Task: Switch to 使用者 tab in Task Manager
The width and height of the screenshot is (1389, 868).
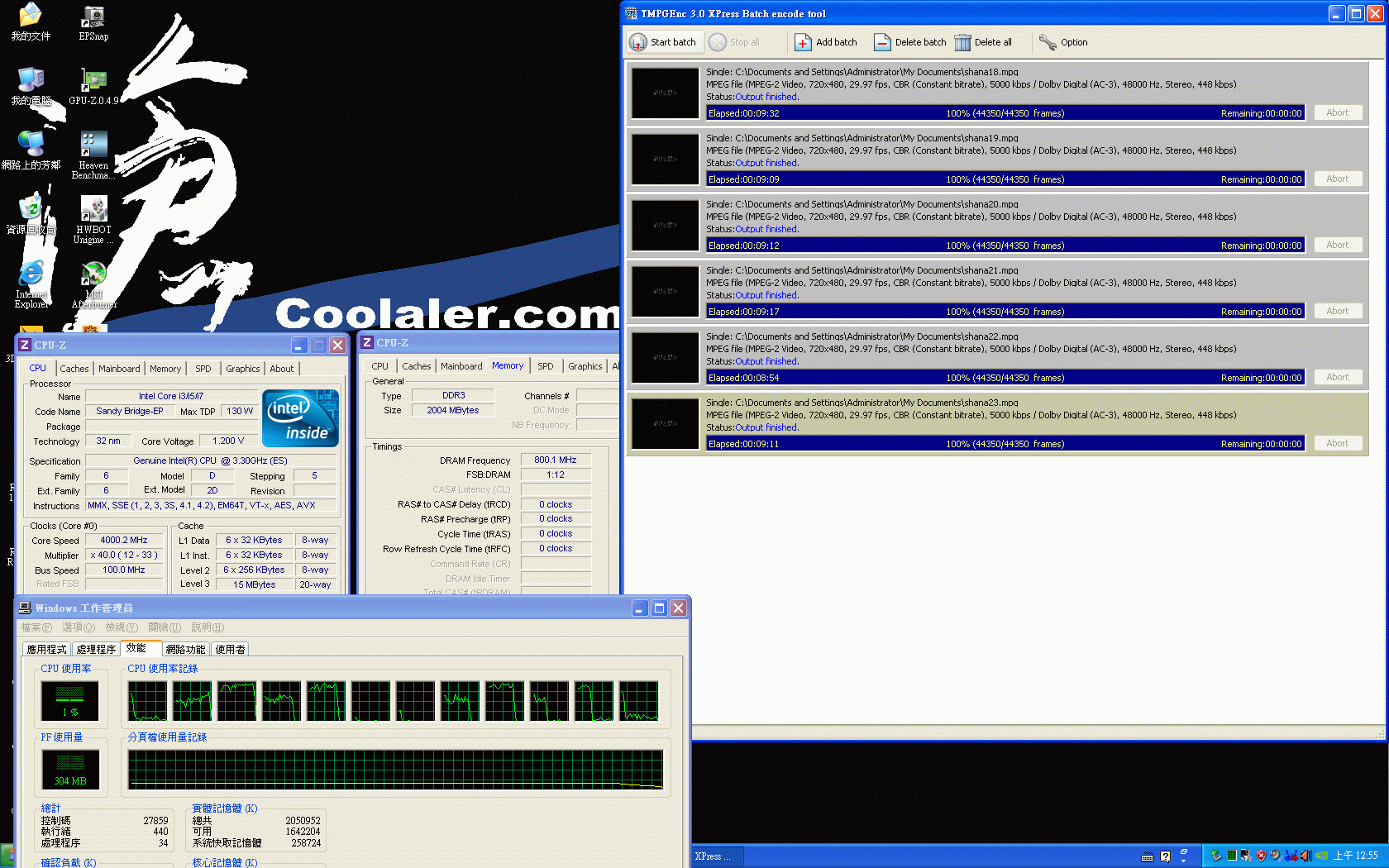Action: [231, 650]
